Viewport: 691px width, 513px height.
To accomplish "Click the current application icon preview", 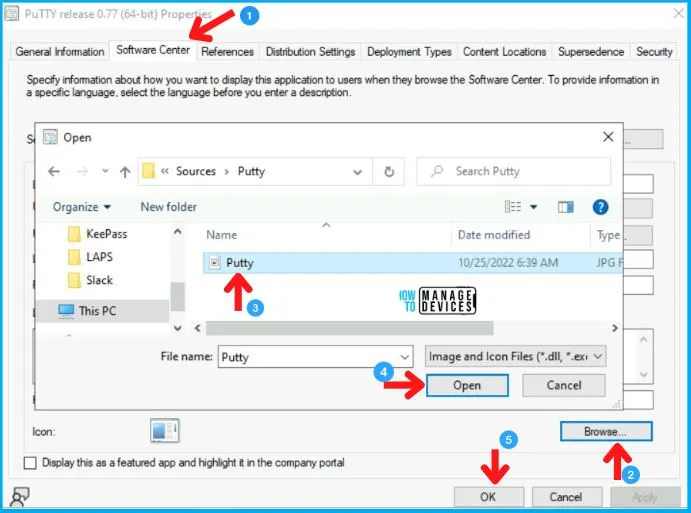I will [164, 431].
